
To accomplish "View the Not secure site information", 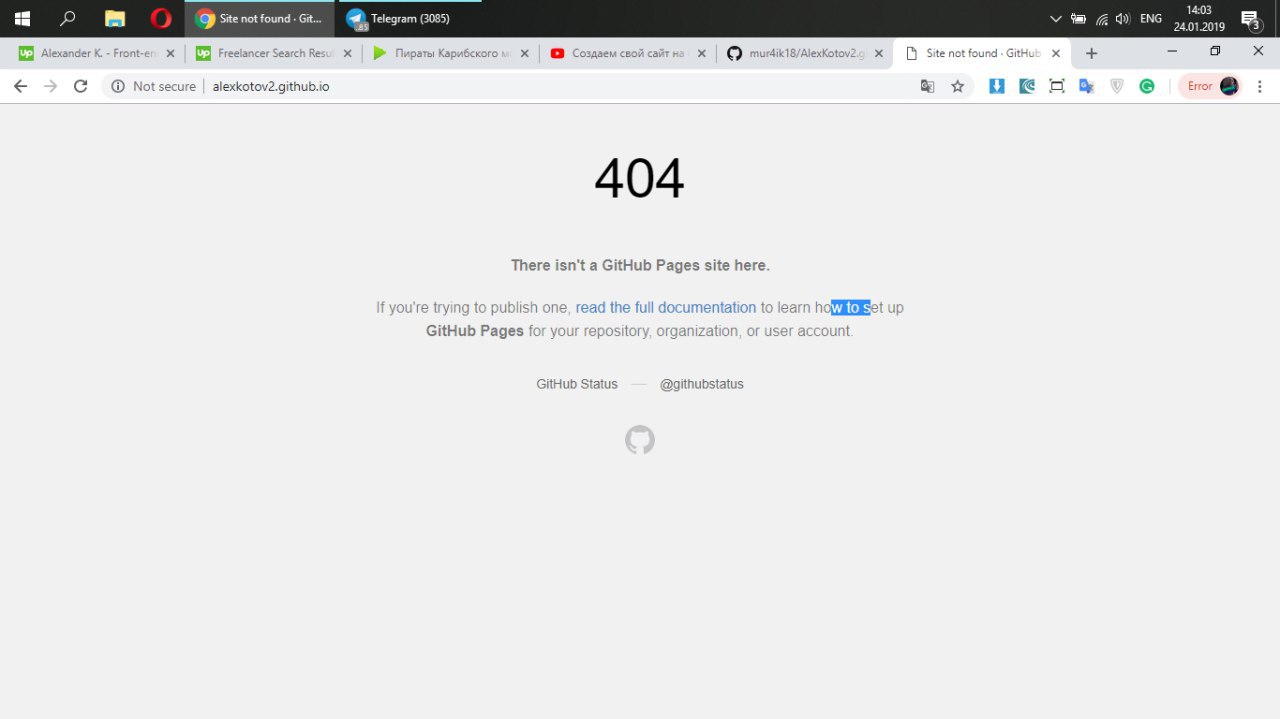I will pos(153,86).
